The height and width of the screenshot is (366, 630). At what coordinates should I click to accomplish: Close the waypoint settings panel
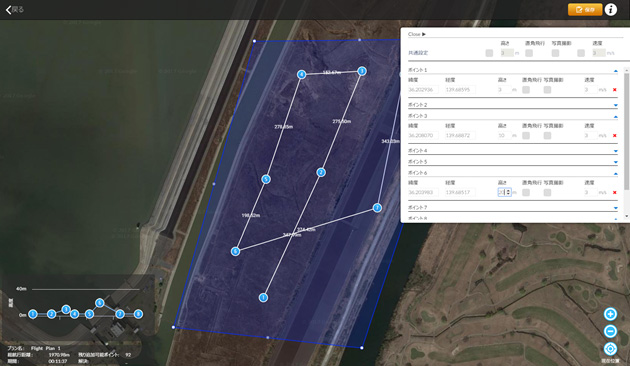coord(417,34)
